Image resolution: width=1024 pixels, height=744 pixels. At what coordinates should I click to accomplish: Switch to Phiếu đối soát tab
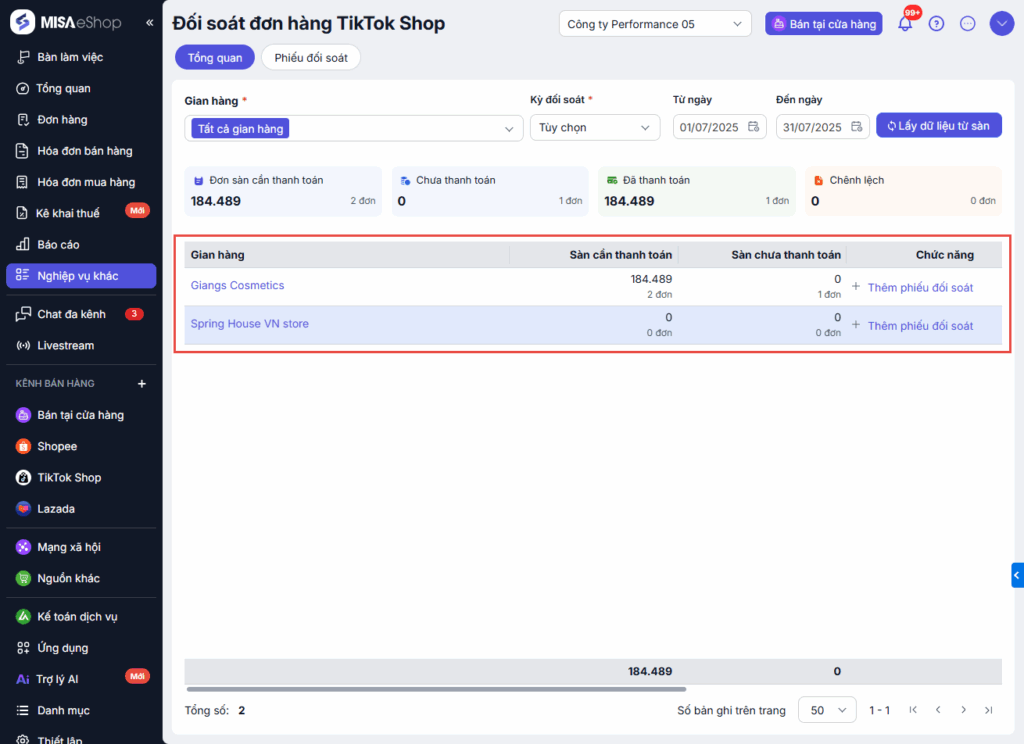(311, 57)
